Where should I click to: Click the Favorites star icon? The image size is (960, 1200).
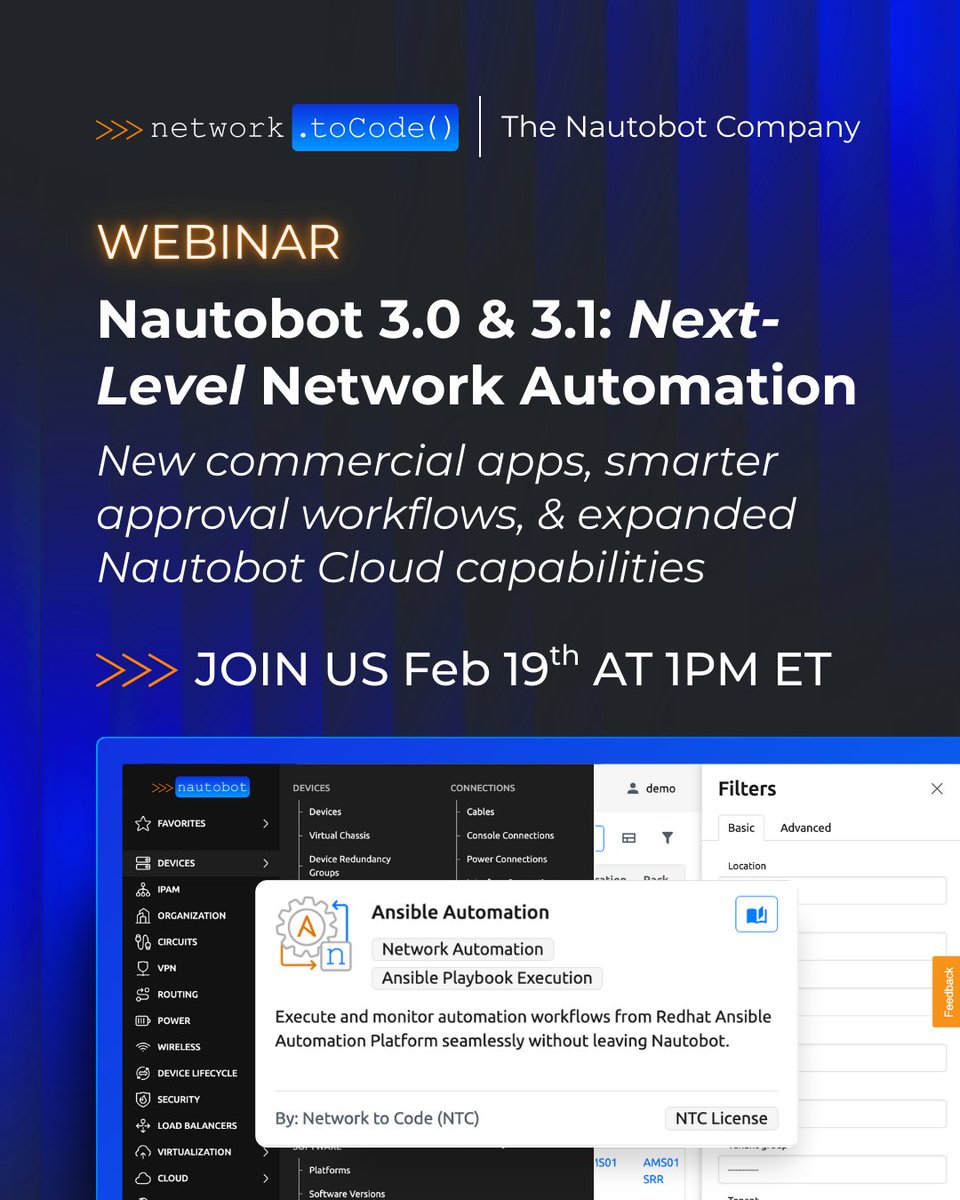[142, 823]
